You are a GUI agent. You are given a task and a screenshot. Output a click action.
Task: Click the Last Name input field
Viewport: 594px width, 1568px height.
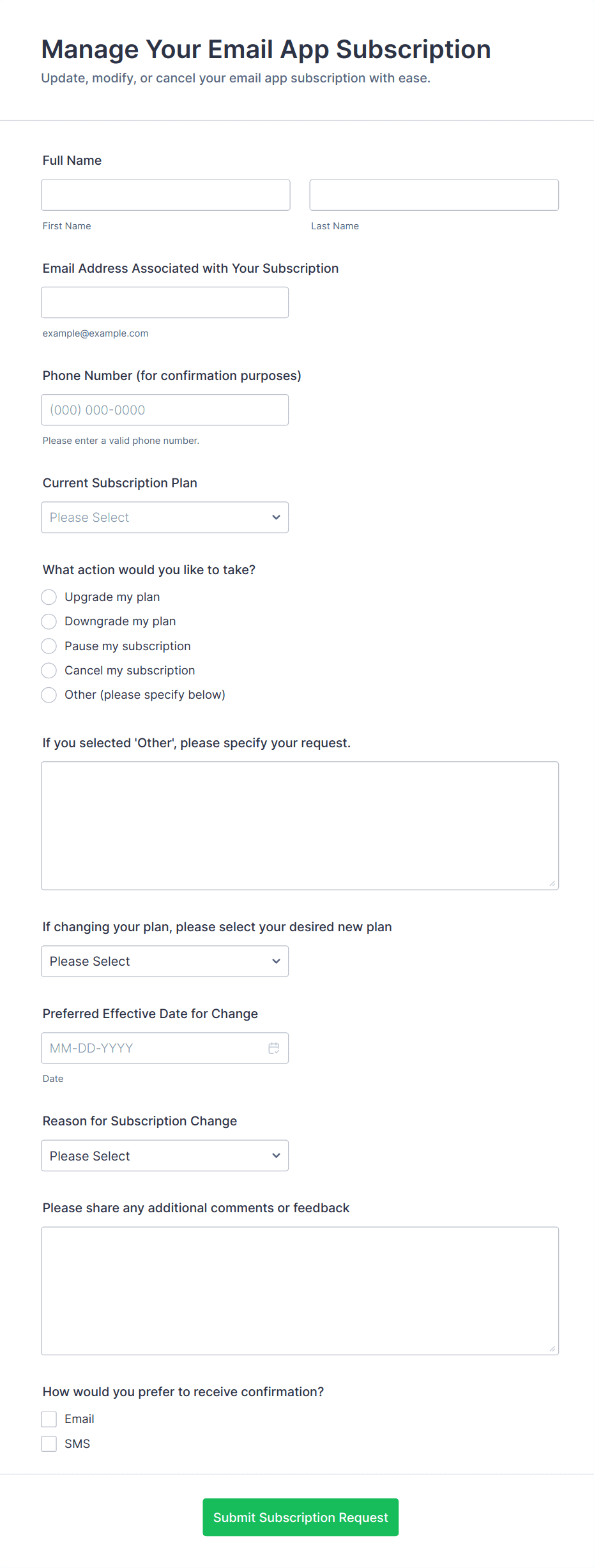click(434, 195)
